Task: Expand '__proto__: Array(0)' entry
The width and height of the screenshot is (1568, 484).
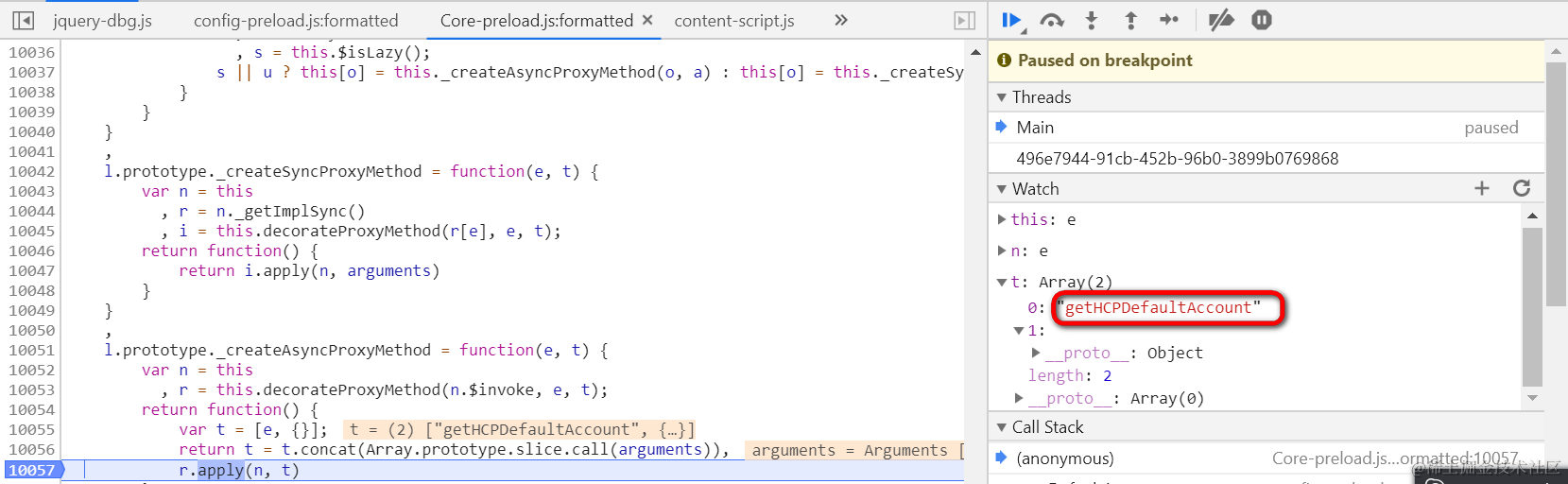Action: point(1019,398)
